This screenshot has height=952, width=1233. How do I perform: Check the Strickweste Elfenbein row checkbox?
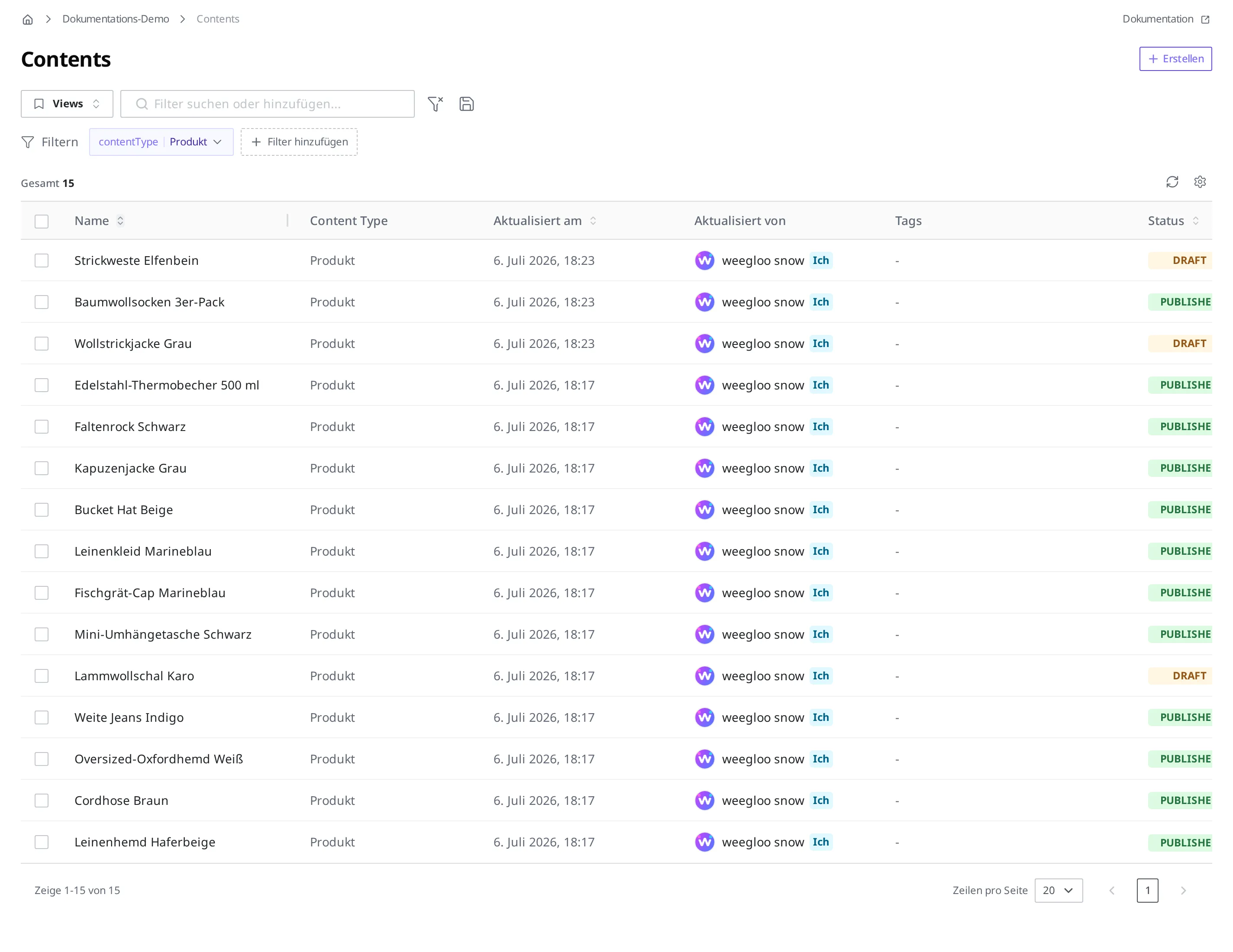pos(41,260)
